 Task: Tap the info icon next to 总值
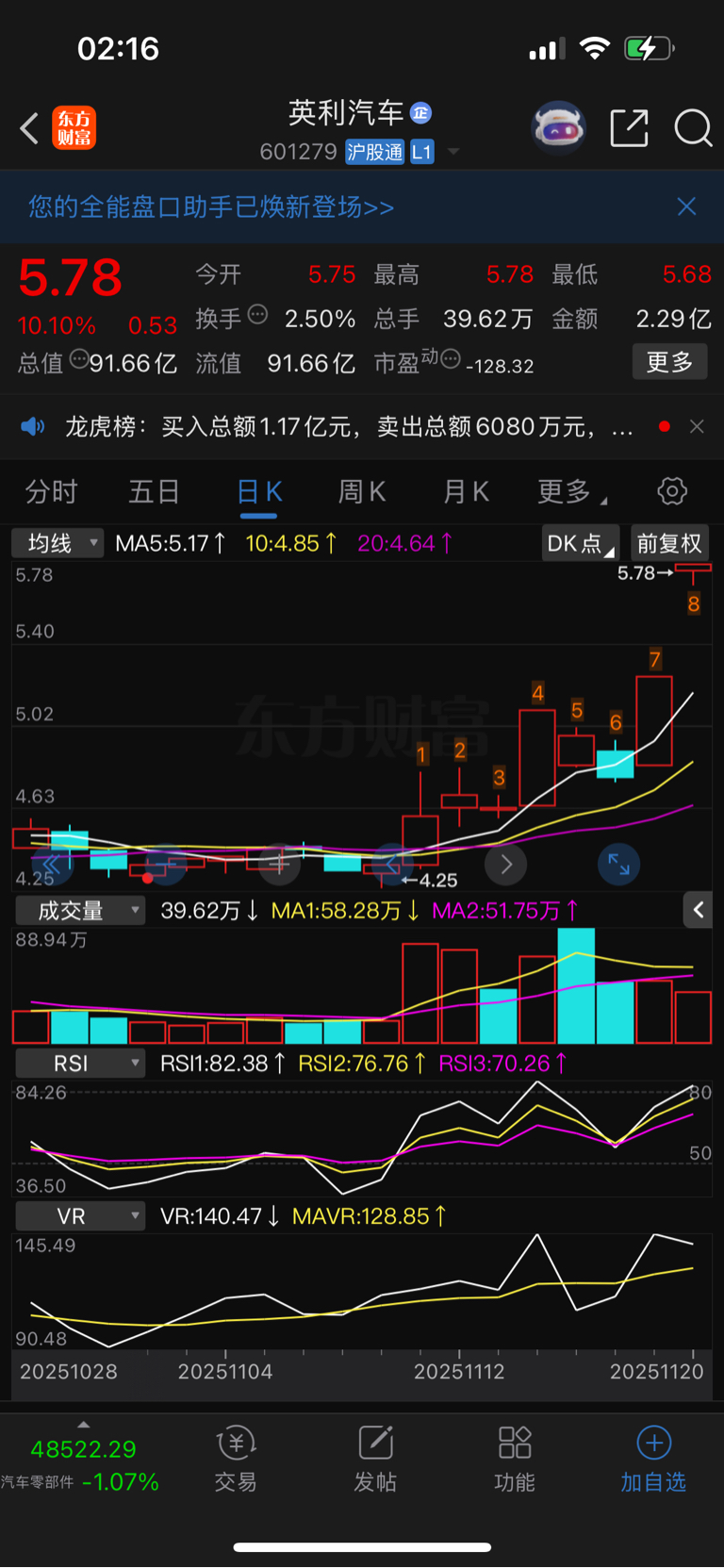tap(79, 359)
